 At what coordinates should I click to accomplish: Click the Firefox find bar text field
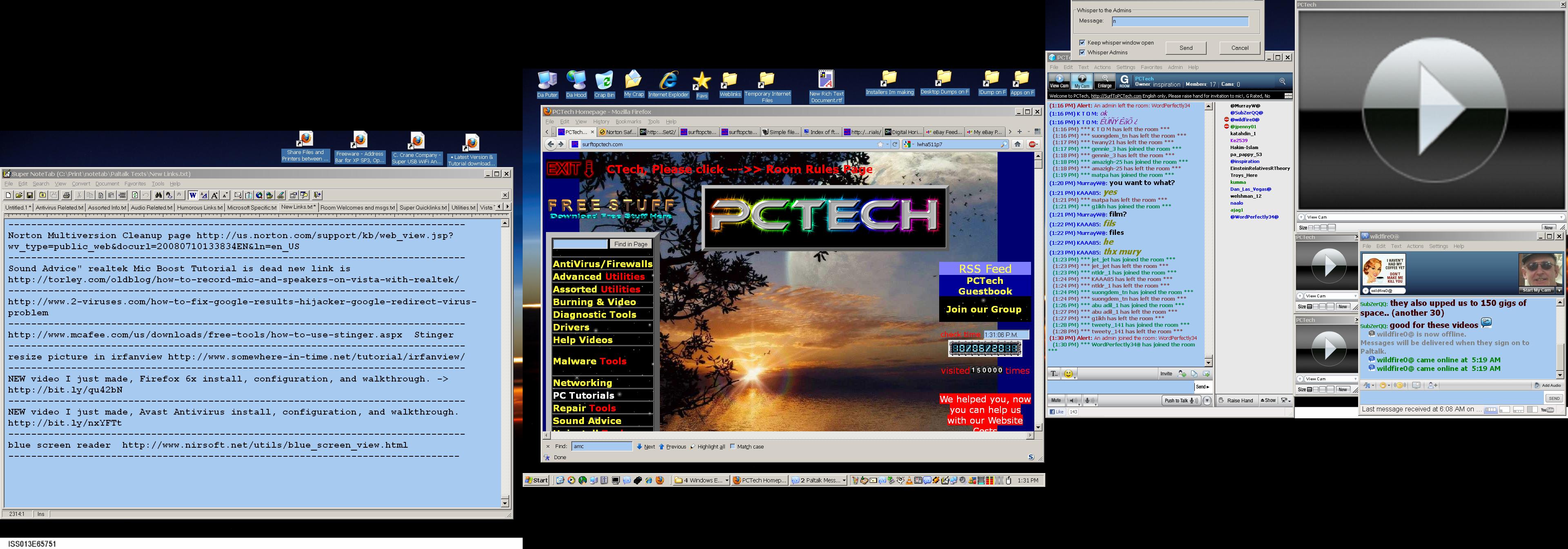601,446
